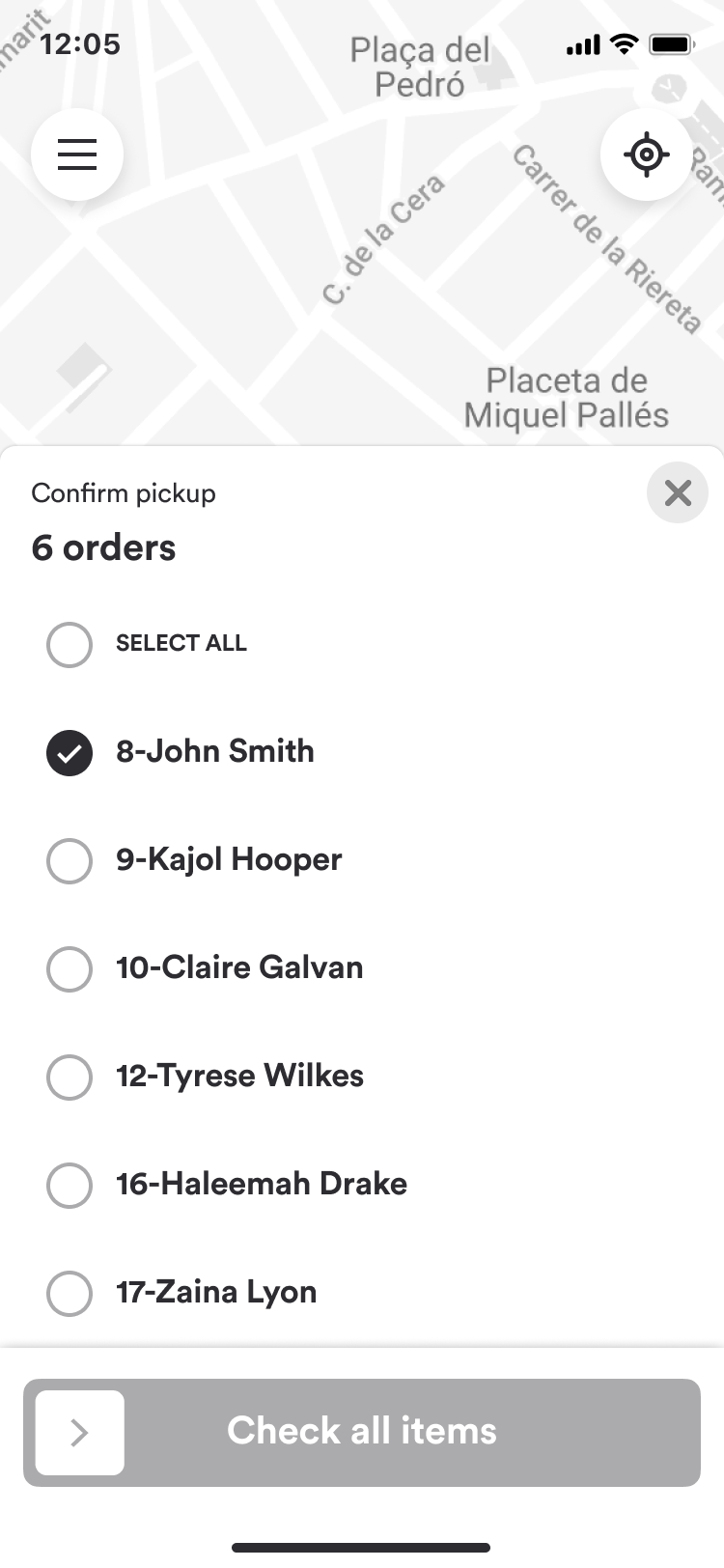Tap the Check all items button
This screenshot has height=1568, width=724.
[x=362, y=1433]
